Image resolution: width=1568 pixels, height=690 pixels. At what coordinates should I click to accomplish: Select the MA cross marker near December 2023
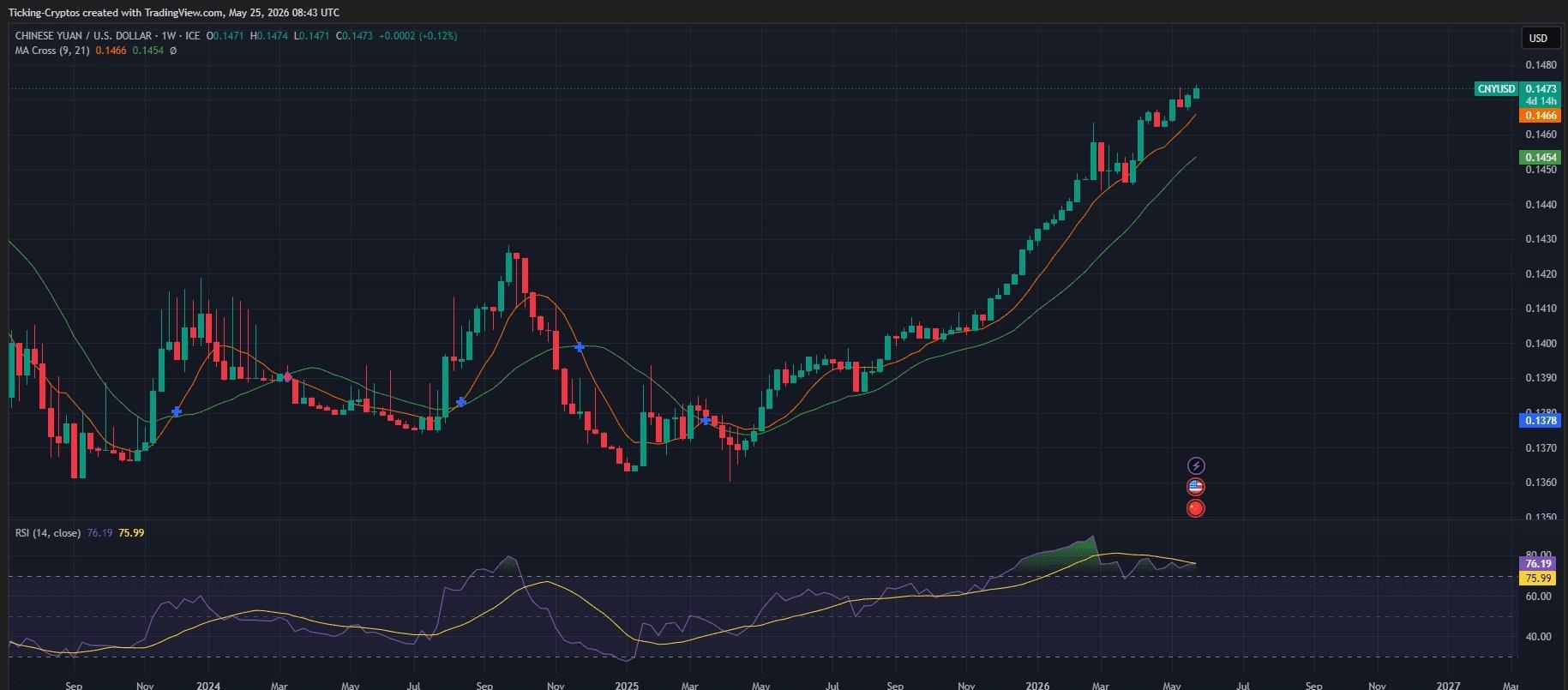[x=177, y=411]
